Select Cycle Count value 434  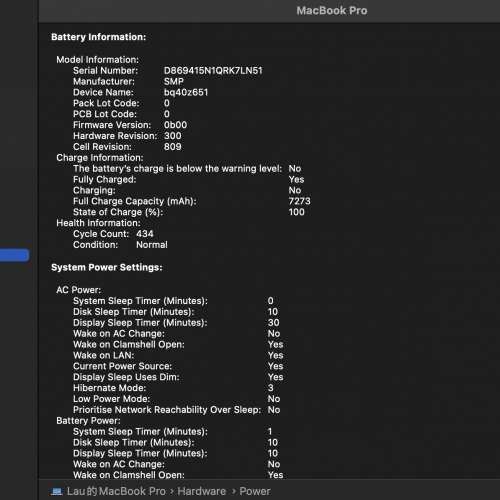(145, 234)
